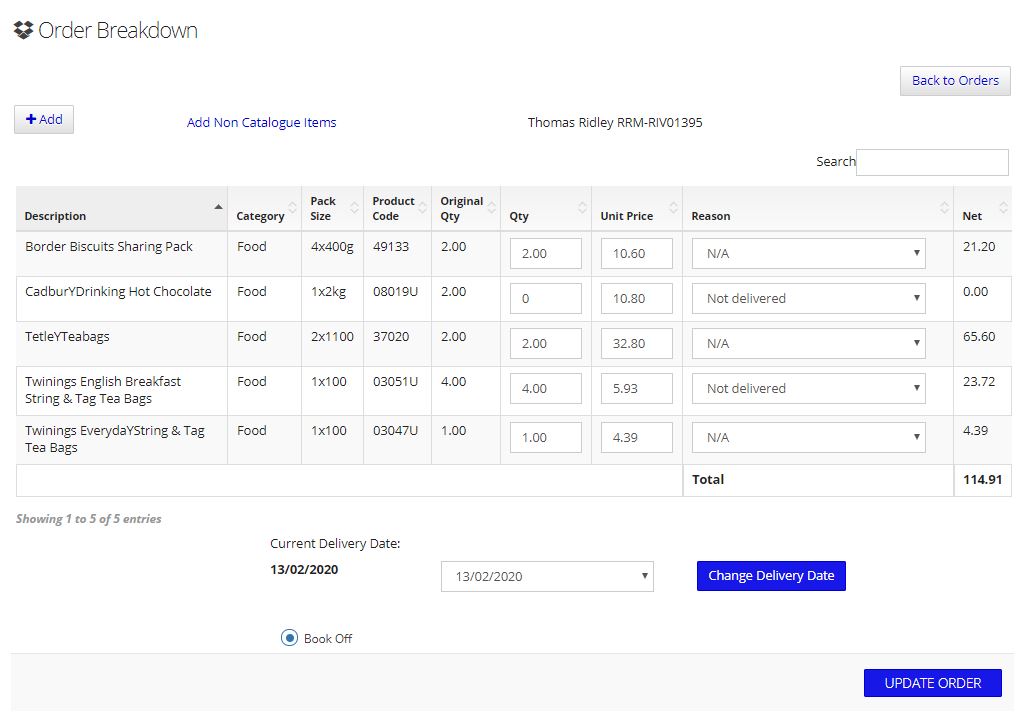This screenshot has width=1024, height=723.
Task: Sort by Net column icon
Action: pos(1003,208)
